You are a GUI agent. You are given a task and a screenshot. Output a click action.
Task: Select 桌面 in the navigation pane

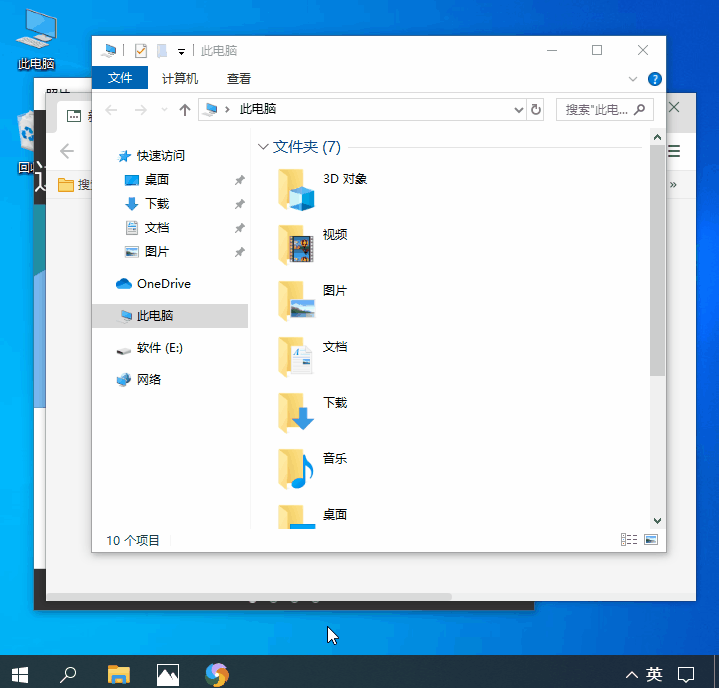point(157,180)
